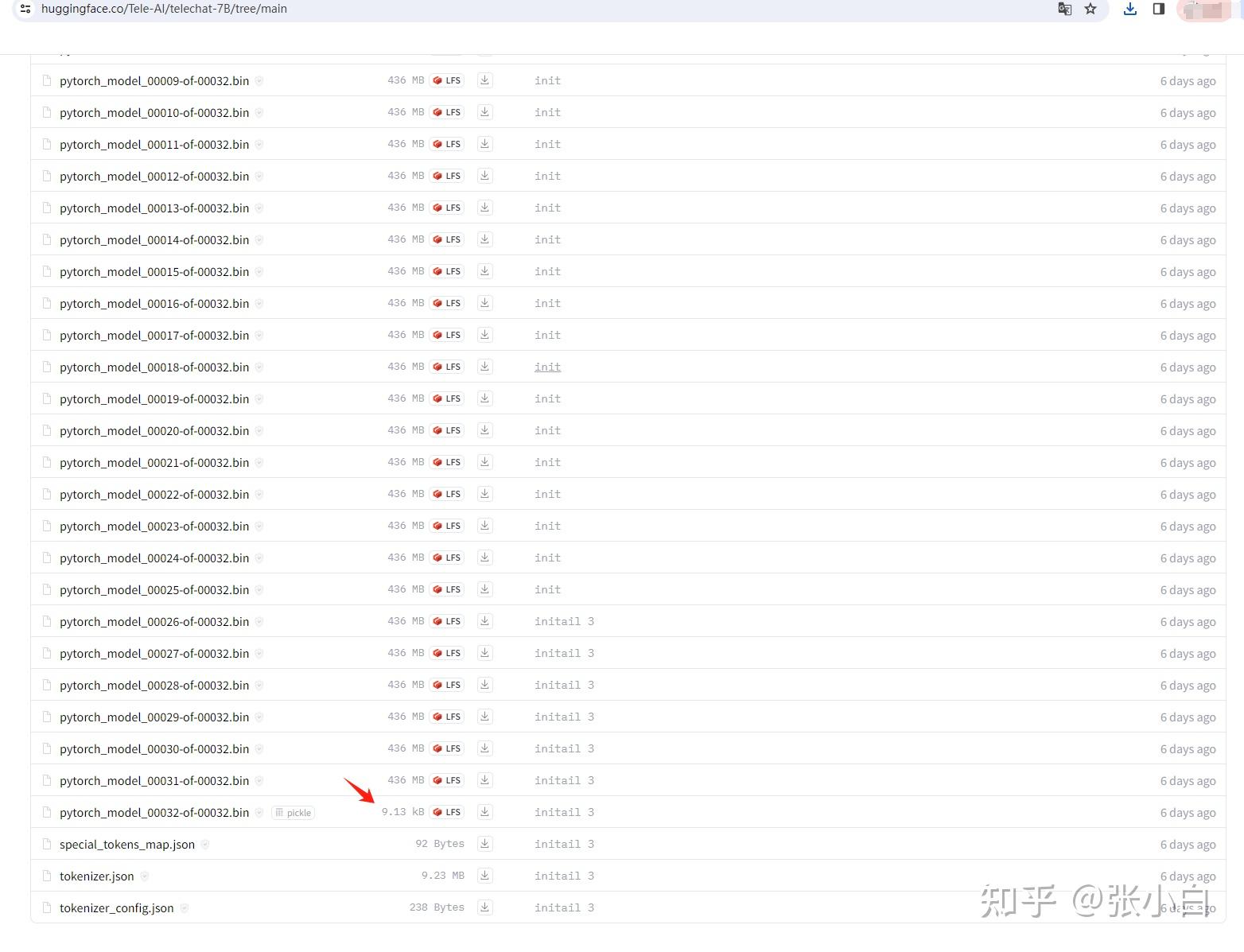1244x952 pixels.
Task: Open file pytorch_model_00031-of-00032.bin
Action: 154,781
